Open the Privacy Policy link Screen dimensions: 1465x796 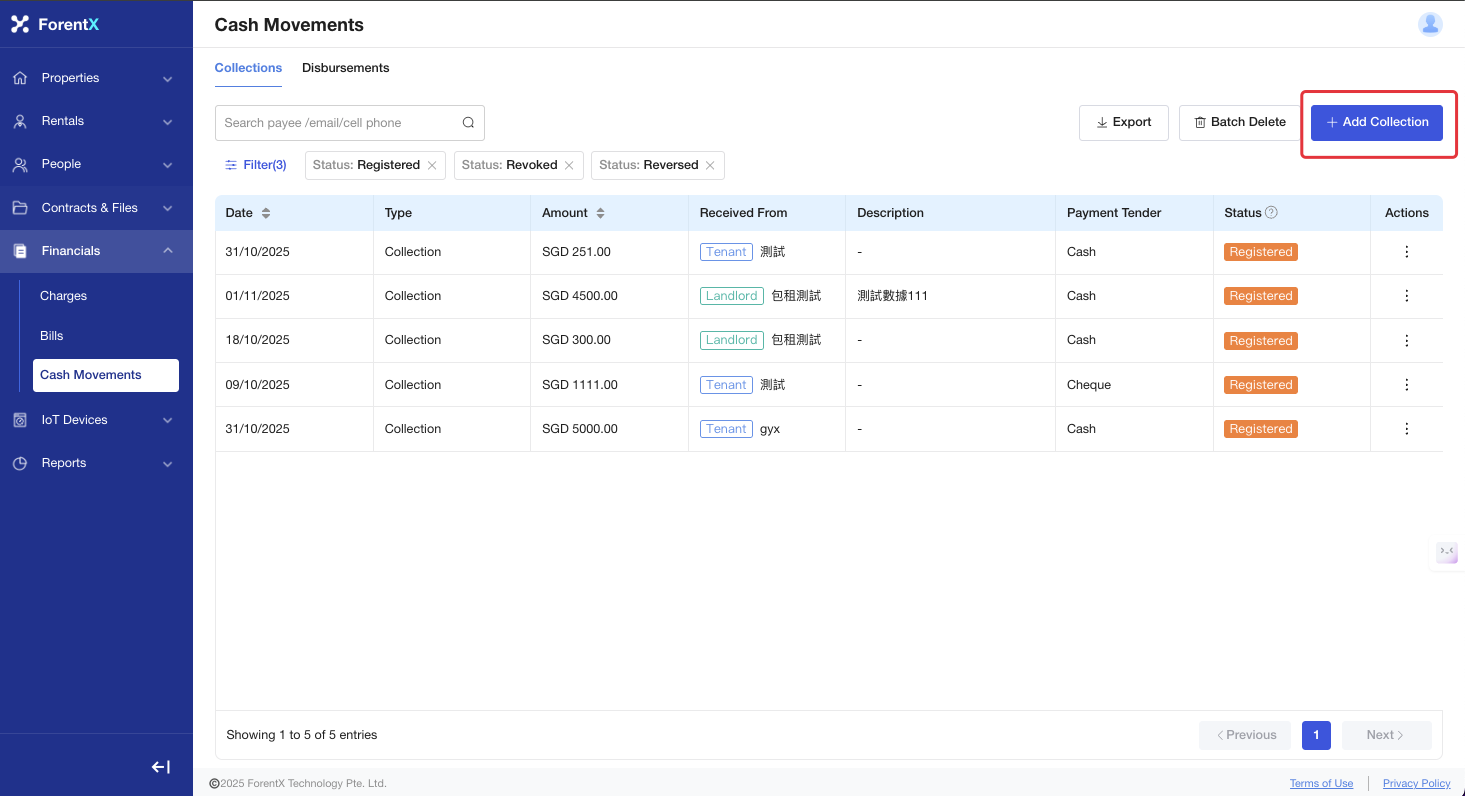(1416, 783)
